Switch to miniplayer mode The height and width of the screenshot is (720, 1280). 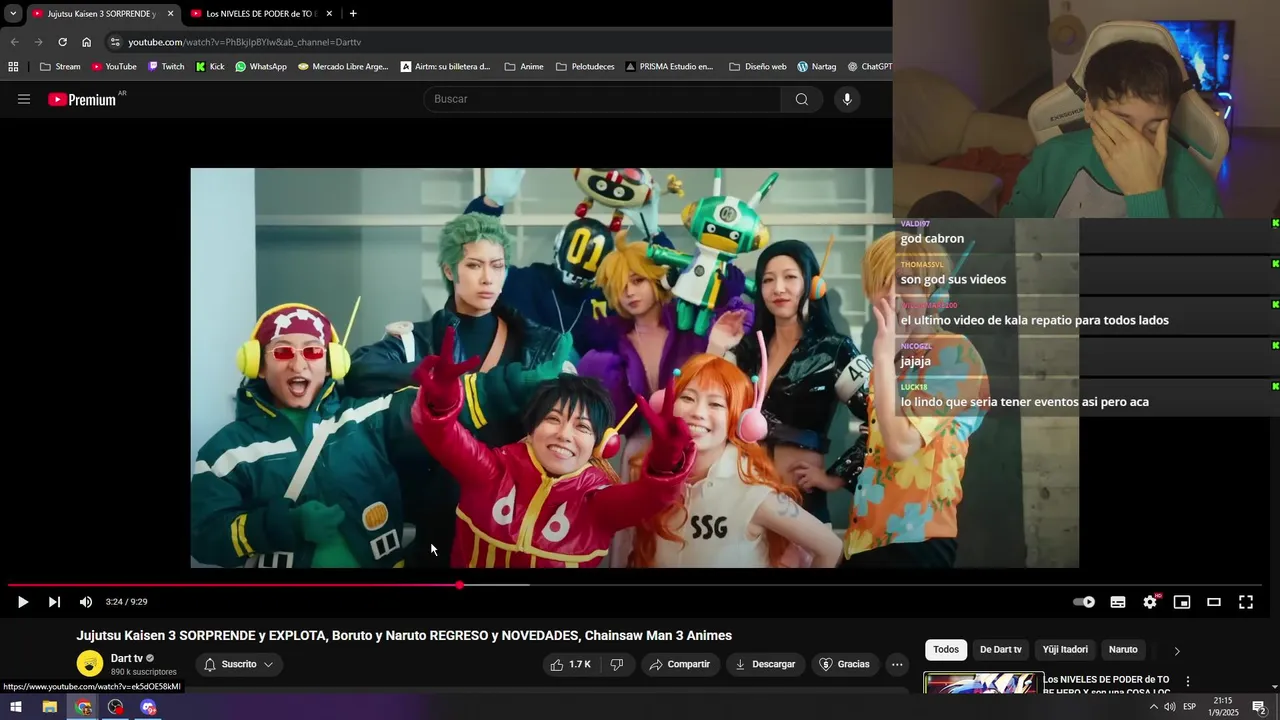tap(1182, 602)
